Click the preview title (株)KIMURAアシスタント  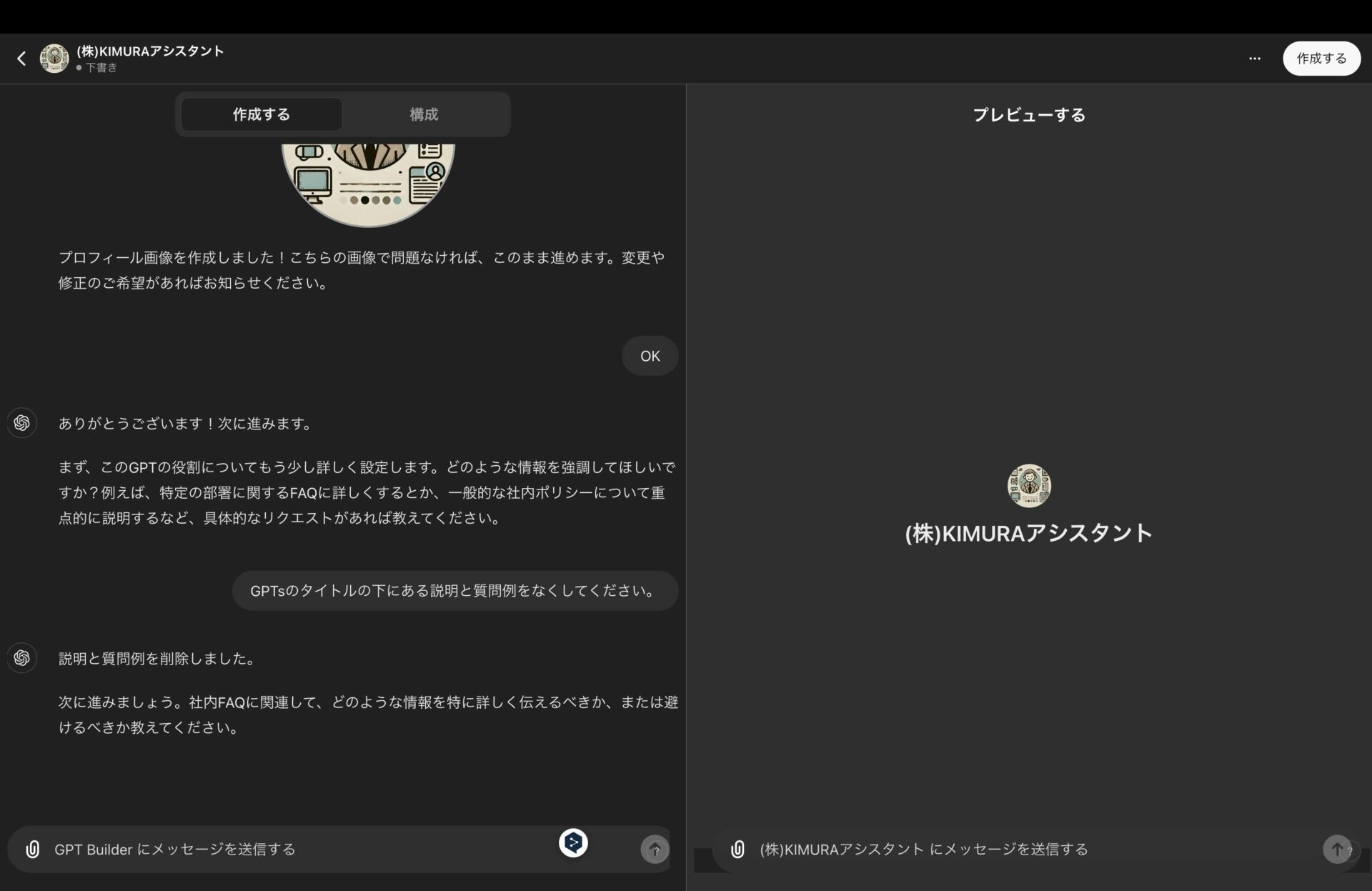(1029, 534)
